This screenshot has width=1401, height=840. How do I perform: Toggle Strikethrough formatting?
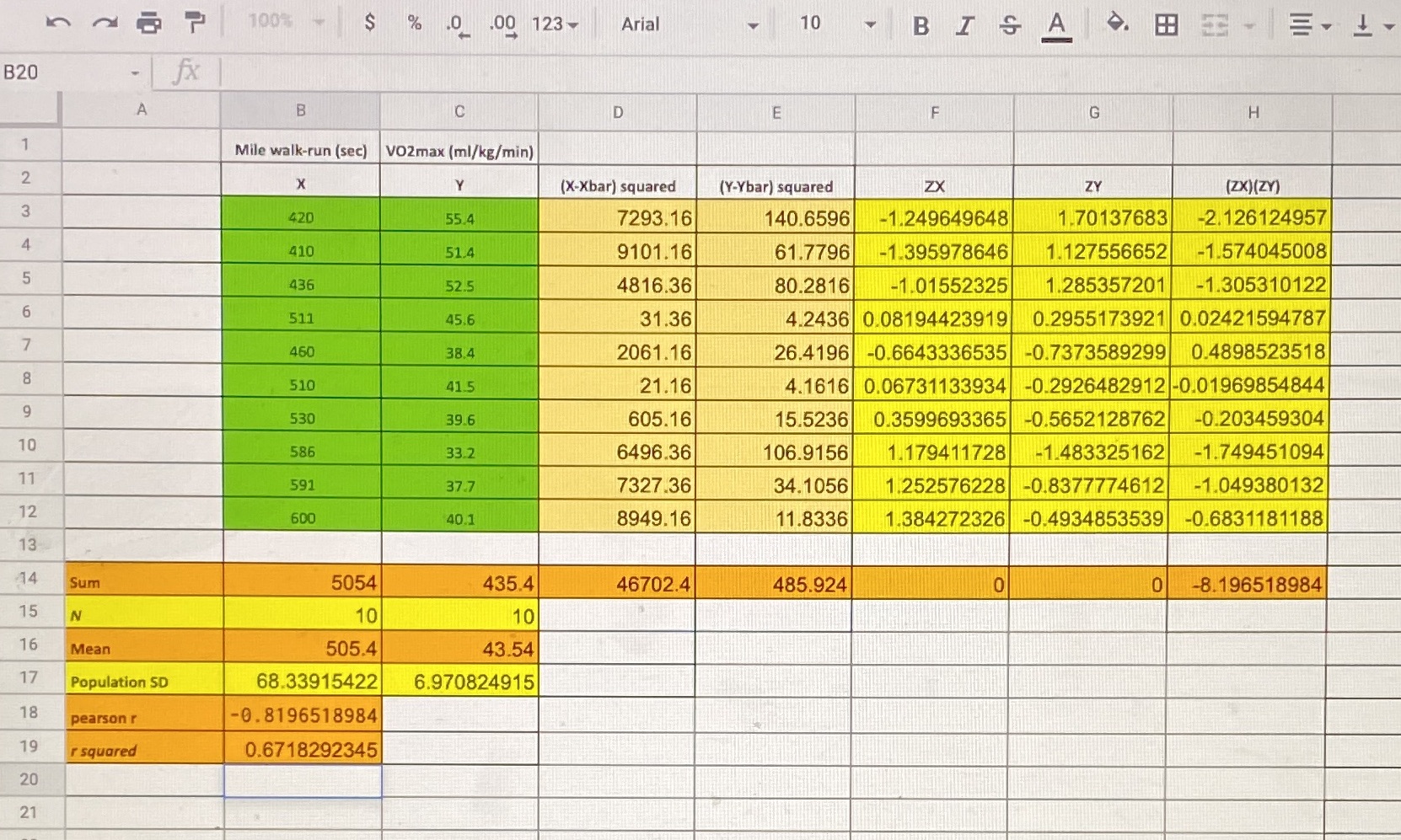pyautogui.click(x=1008, y=25)
